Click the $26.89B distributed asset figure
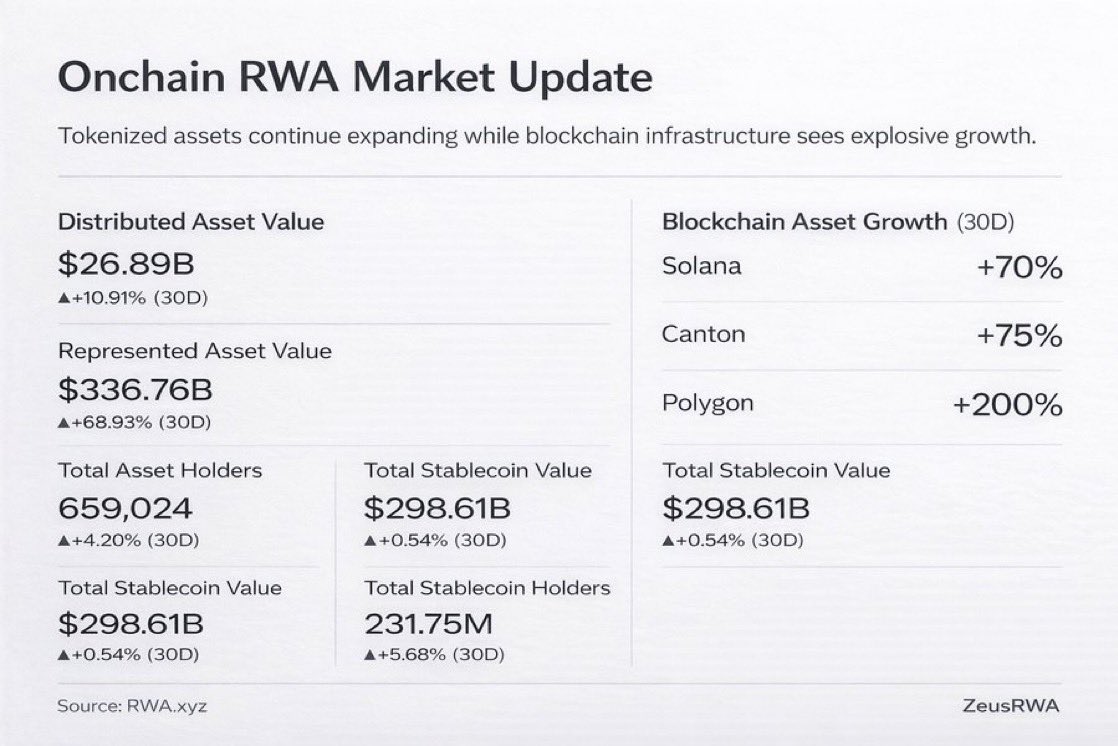 tap(125, 265)
